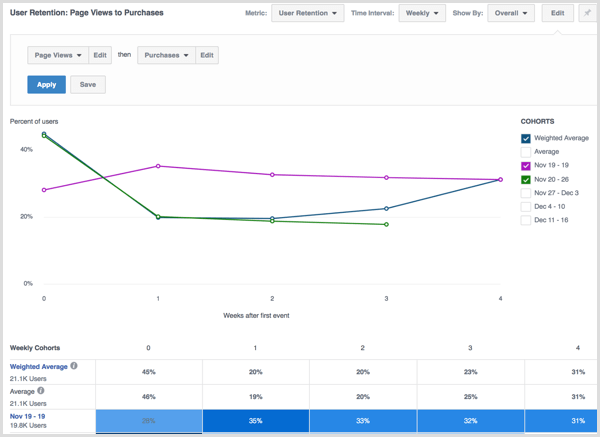
Task: Select the 32% week 3 cell
Action: coord(471,421)
